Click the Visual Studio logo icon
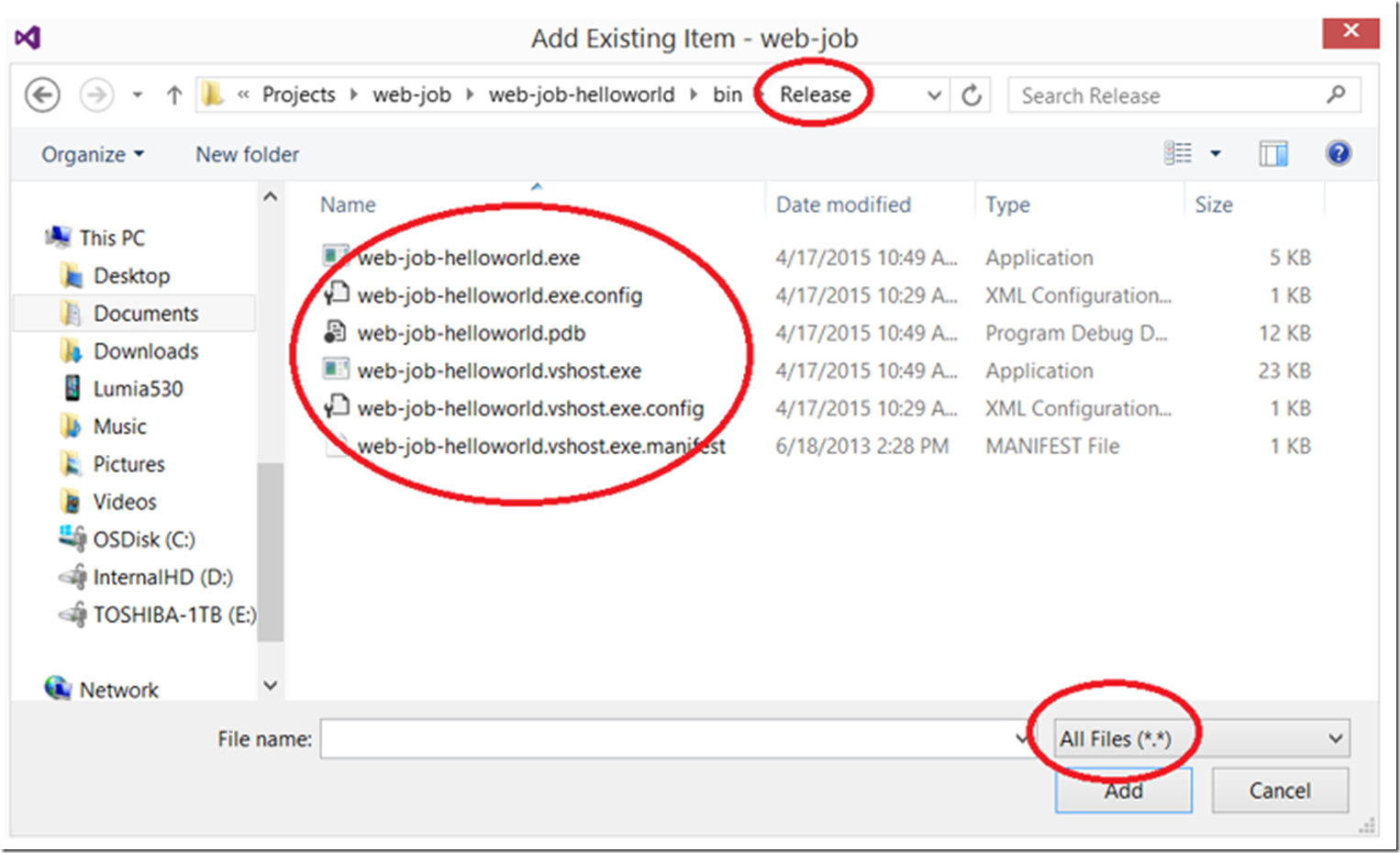Image resolution: width=1400 pixels, height=853 pixels. (28, 38)
